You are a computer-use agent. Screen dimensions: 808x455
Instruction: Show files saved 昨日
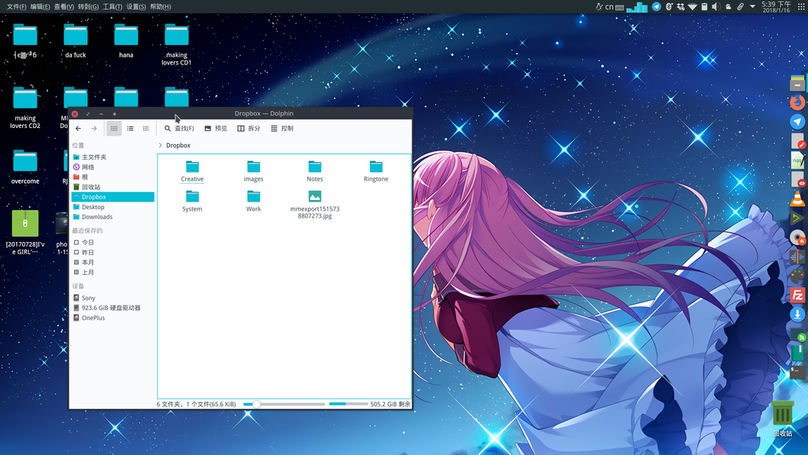coord(113,252)
